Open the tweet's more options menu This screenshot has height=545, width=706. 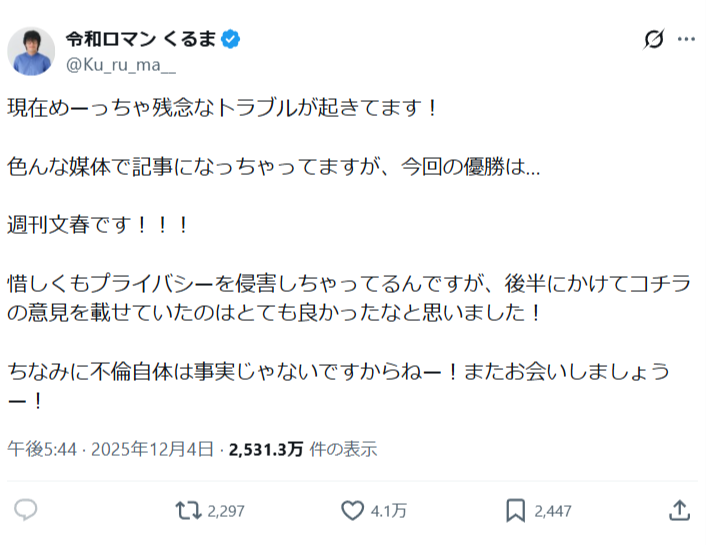click(x=686, y=40)
